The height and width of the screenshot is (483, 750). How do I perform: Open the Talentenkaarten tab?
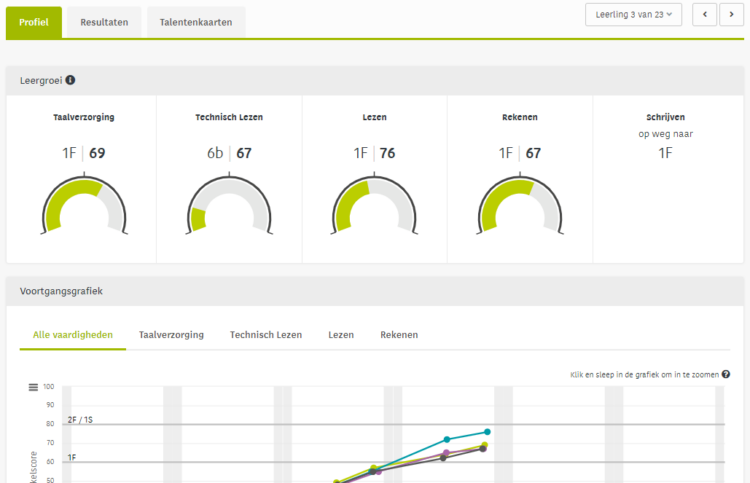tap(196, 22)
